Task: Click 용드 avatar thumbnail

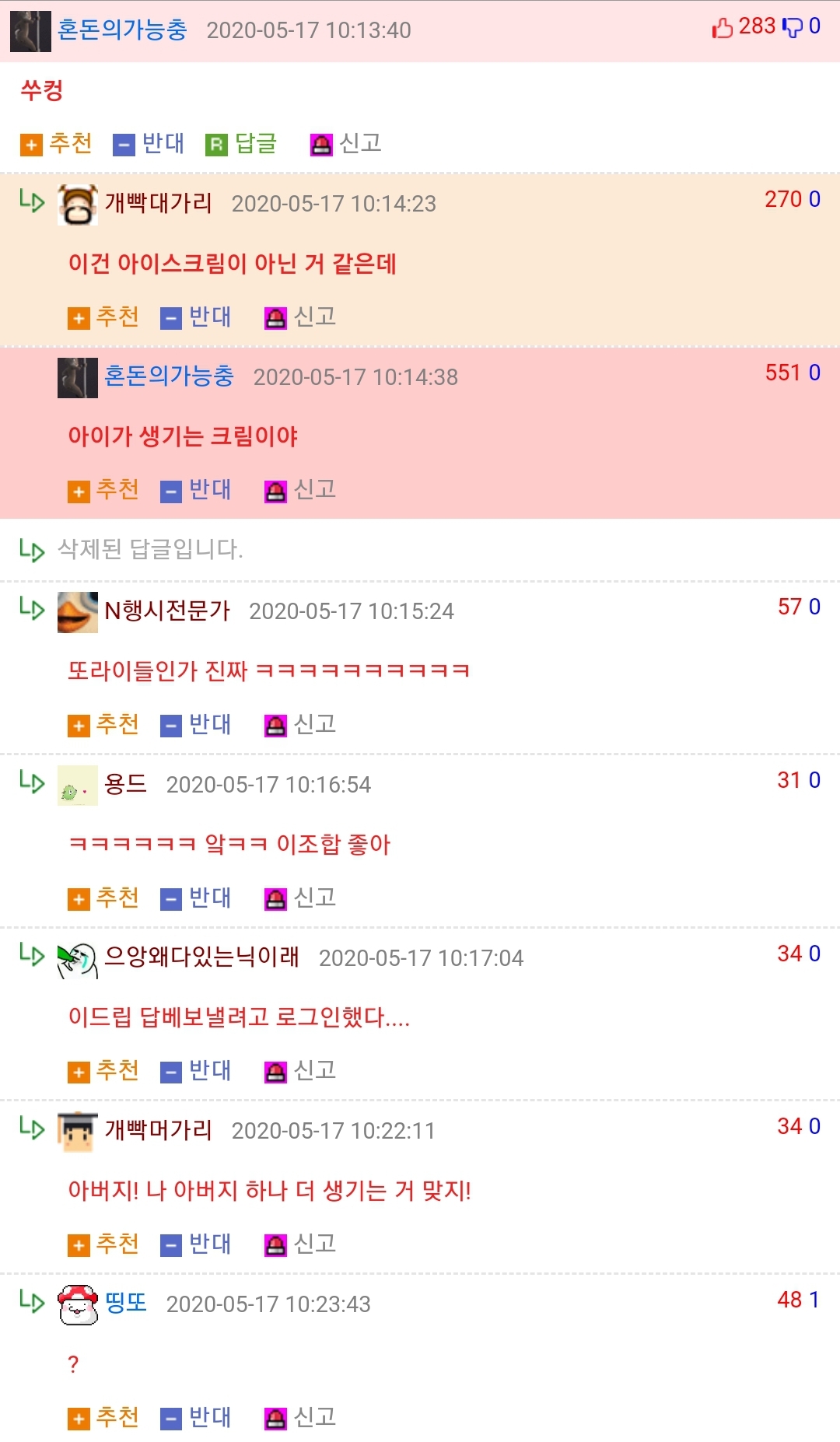Action: tap(78, 786)
